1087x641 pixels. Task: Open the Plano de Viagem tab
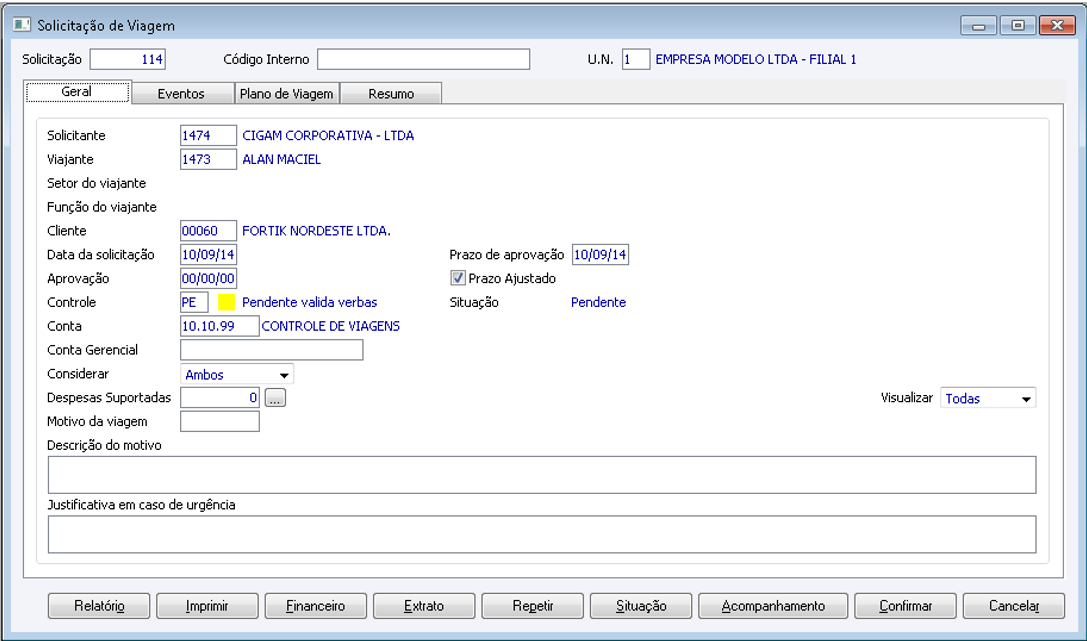click(286, 94)
